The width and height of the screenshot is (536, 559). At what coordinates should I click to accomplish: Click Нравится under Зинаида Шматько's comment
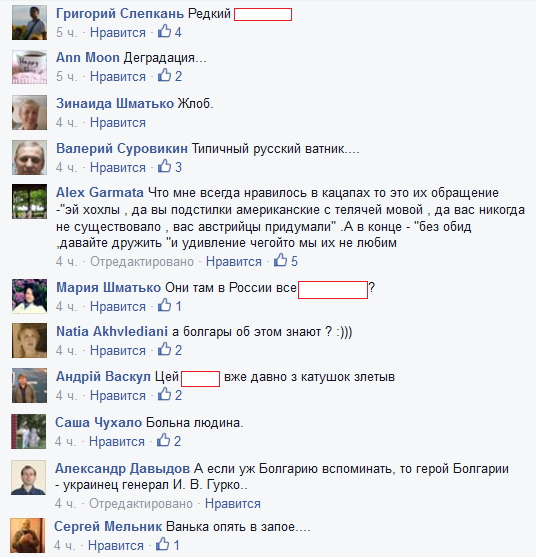[x=118, y=123]
